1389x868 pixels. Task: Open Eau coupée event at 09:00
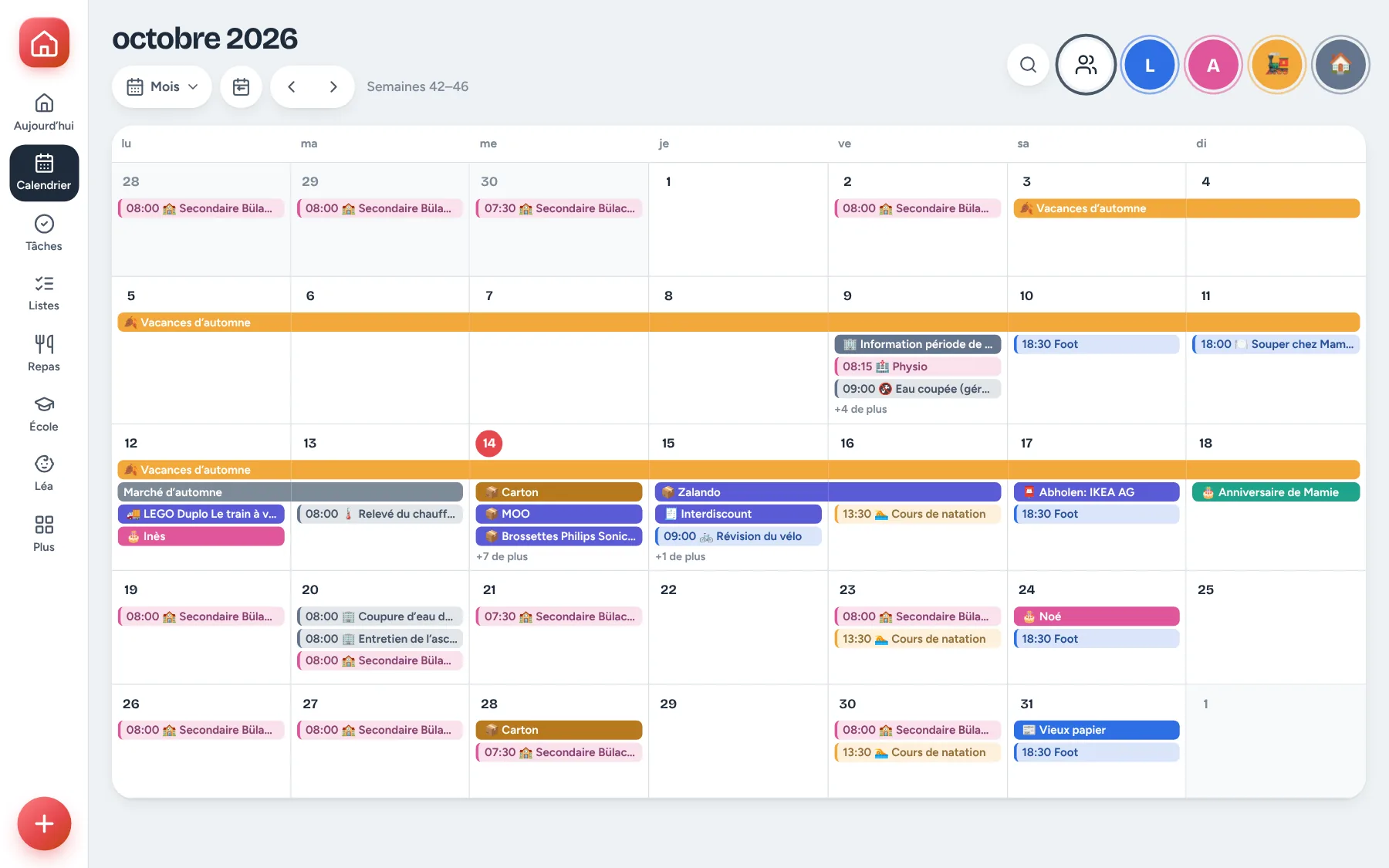pos(918,389)
